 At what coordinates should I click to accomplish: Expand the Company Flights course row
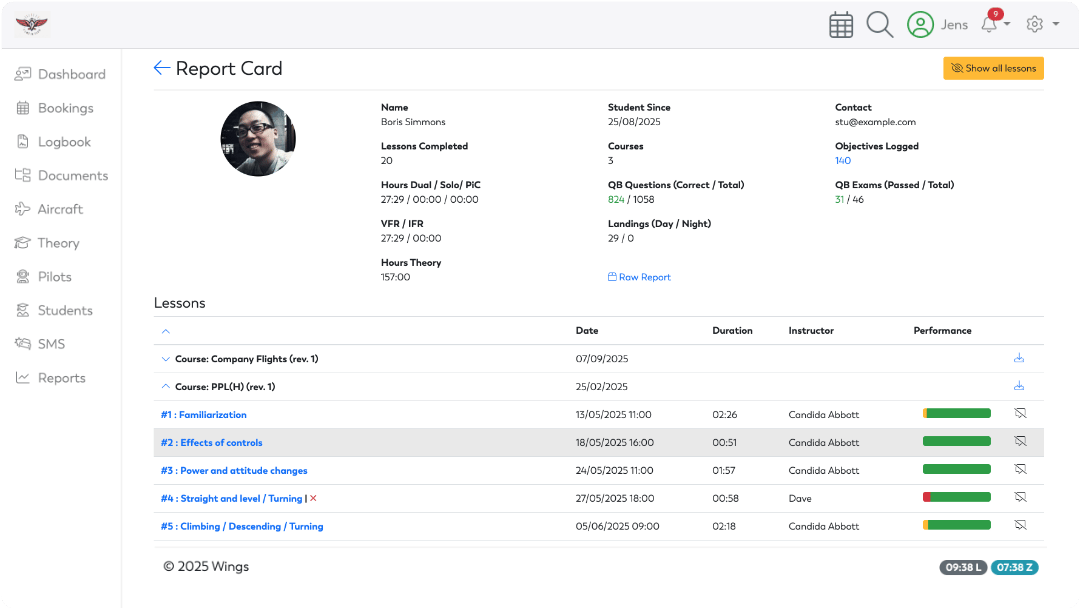[x=166, y=359]
